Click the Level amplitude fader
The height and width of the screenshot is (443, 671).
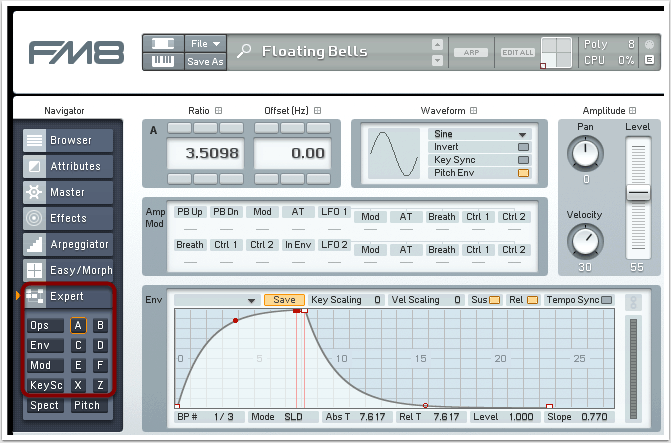tap(637, 191)
